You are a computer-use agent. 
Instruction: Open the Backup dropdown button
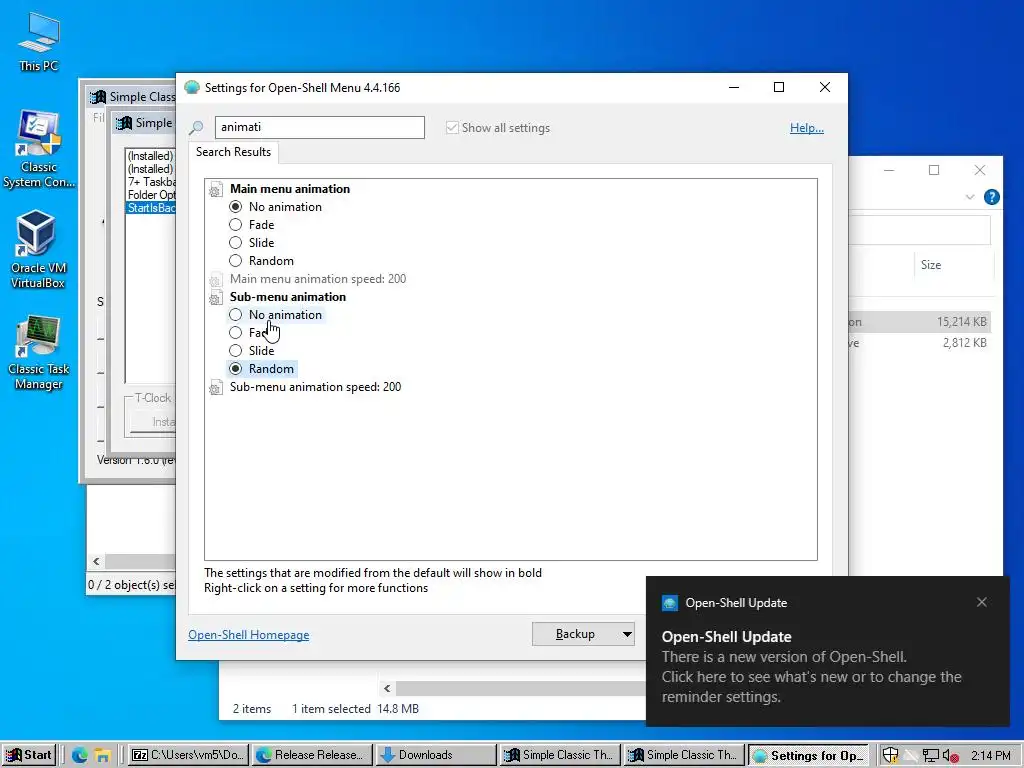coord(583,634)
